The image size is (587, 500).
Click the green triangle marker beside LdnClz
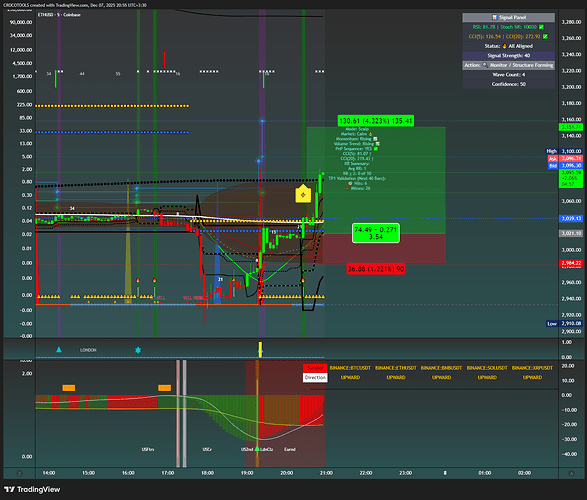(257, 449)
